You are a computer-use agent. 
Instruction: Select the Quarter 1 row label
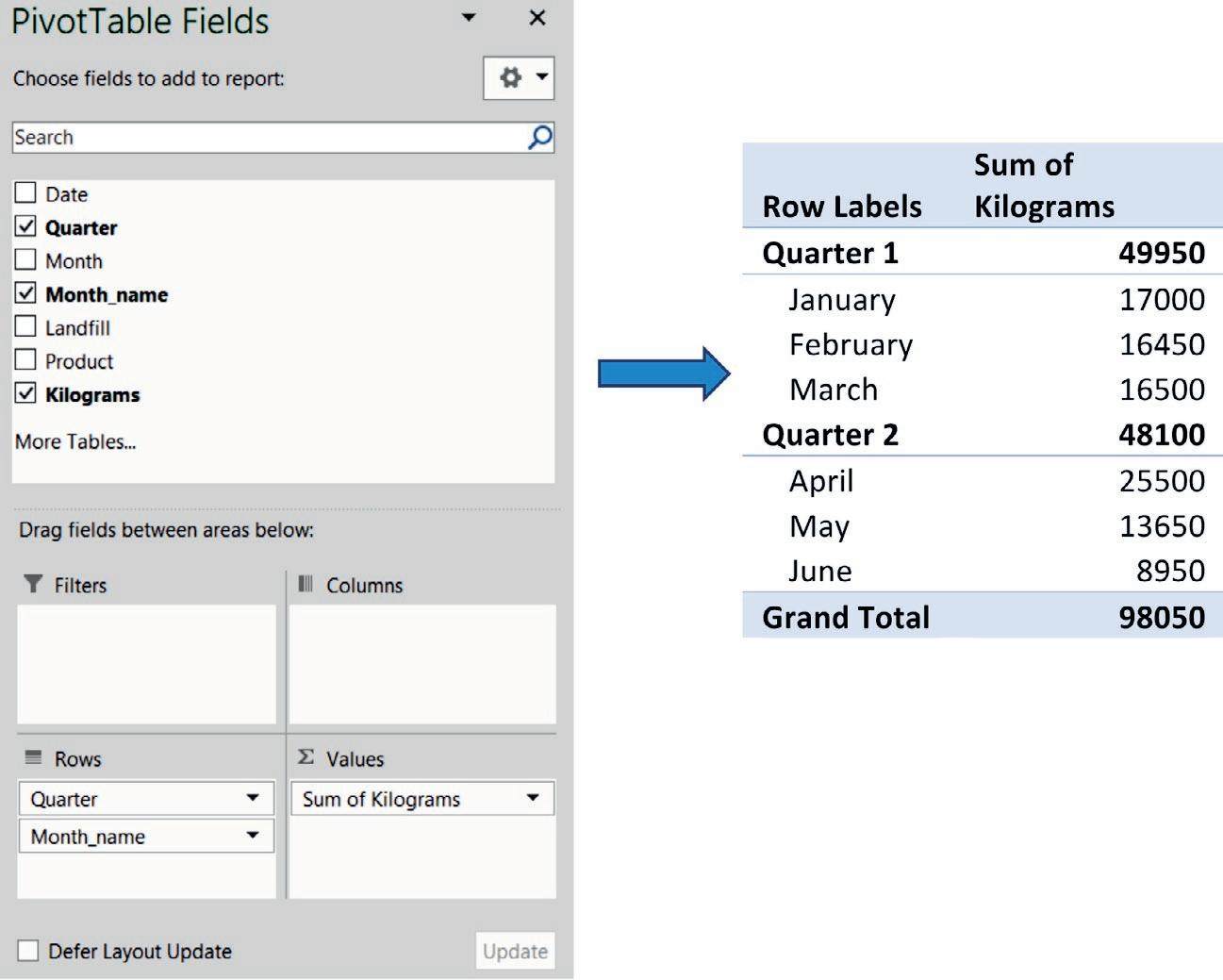[831, 253]
